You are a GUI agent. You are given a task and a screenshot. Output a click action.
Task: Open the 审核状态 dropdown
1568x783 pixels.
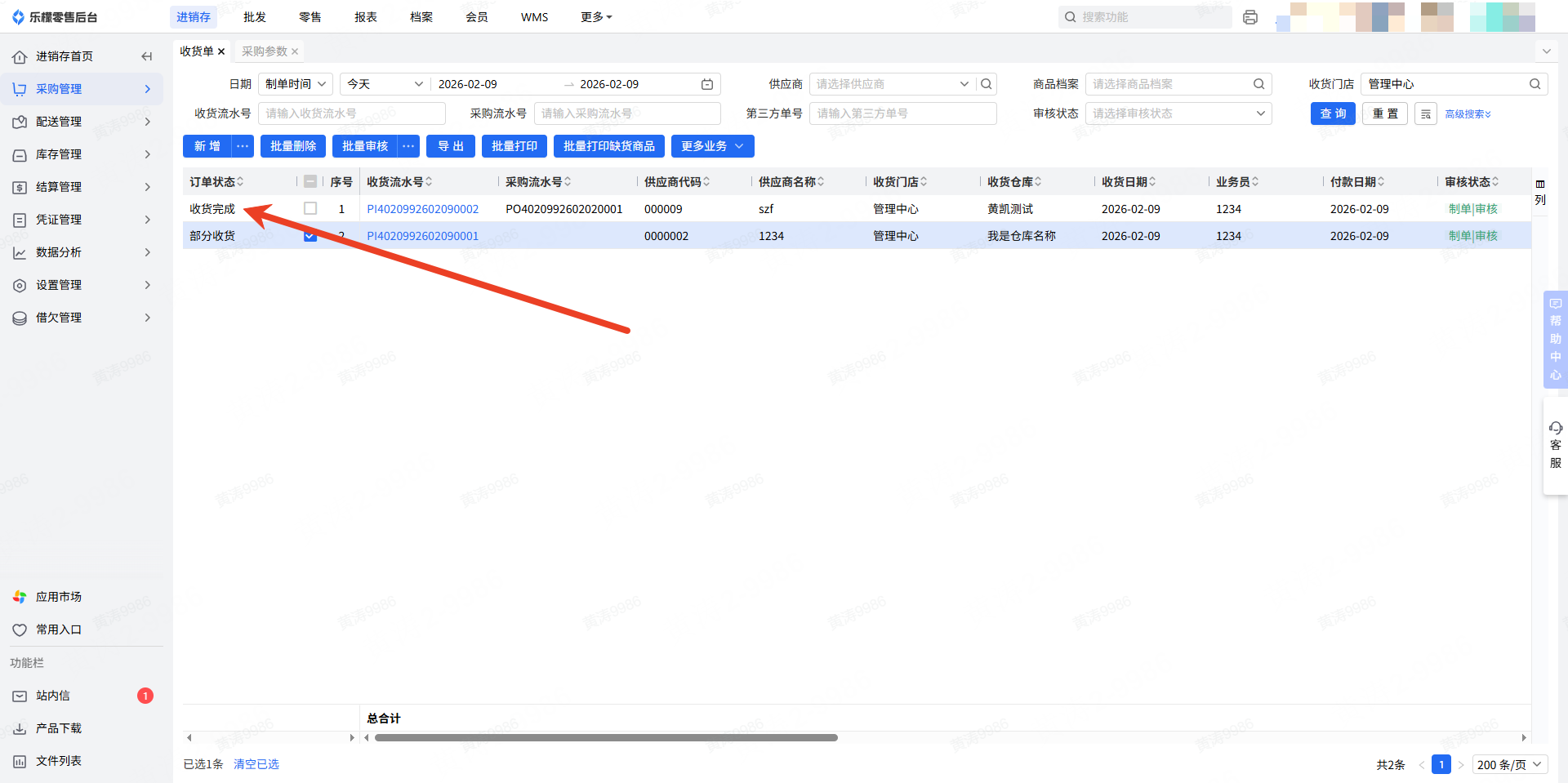click(x=1178, y=113)
